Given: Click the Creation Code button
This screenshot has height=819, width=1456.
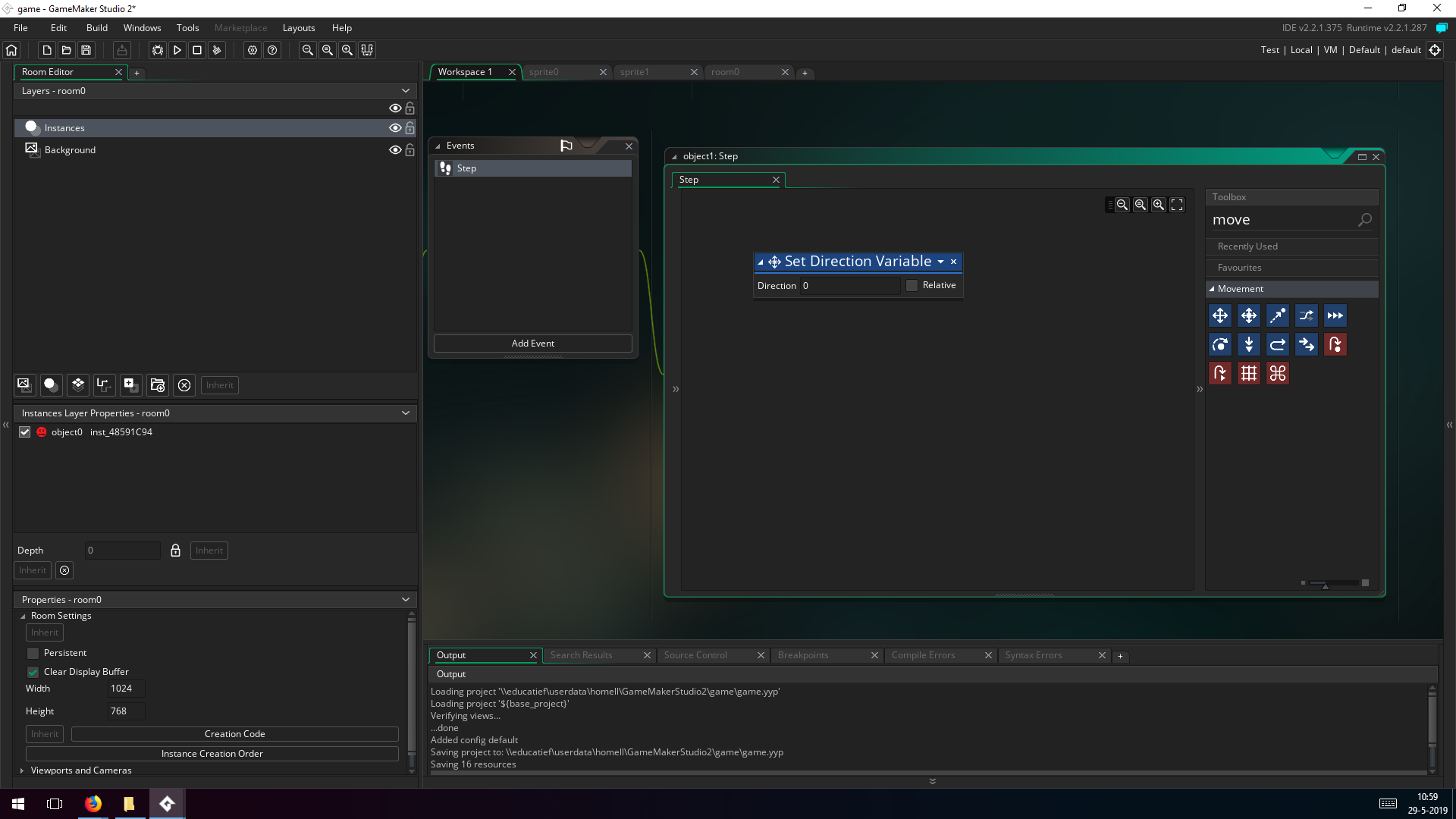Looking at the screenshot, I should pos(234,734).
